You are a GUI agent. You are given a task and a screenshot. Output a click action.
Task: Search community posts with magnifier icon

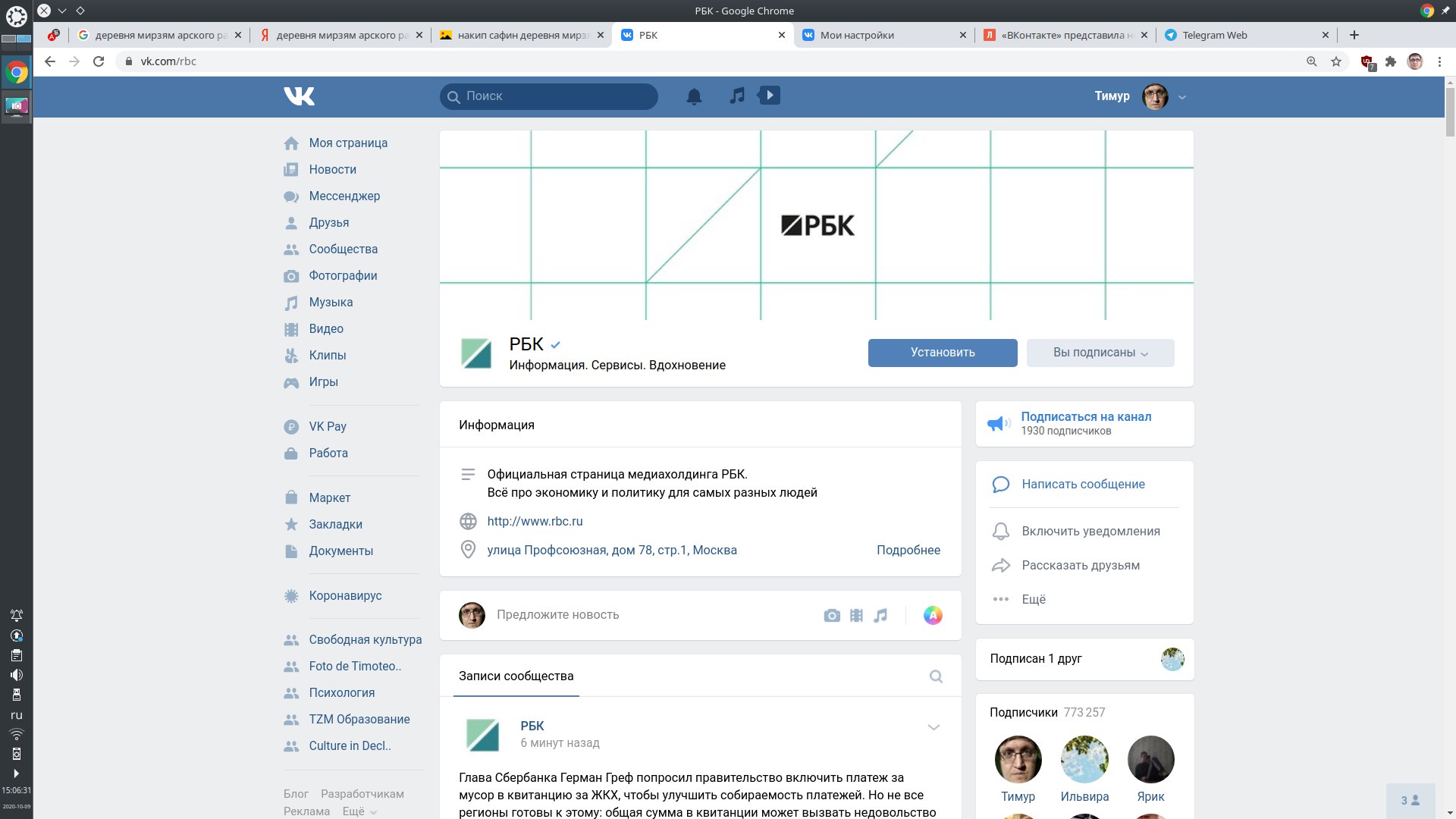936,676
